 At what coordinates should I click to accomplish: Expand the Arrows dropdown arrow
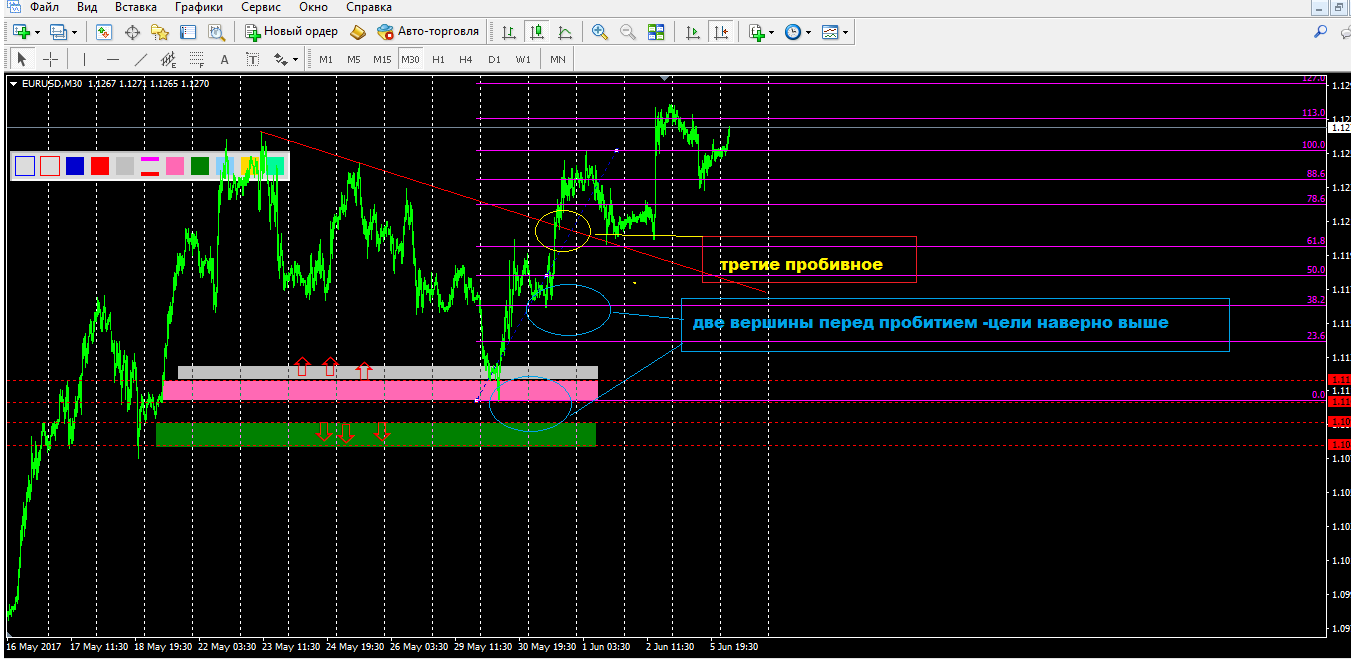pyautogui.click(x=296, y=59)
